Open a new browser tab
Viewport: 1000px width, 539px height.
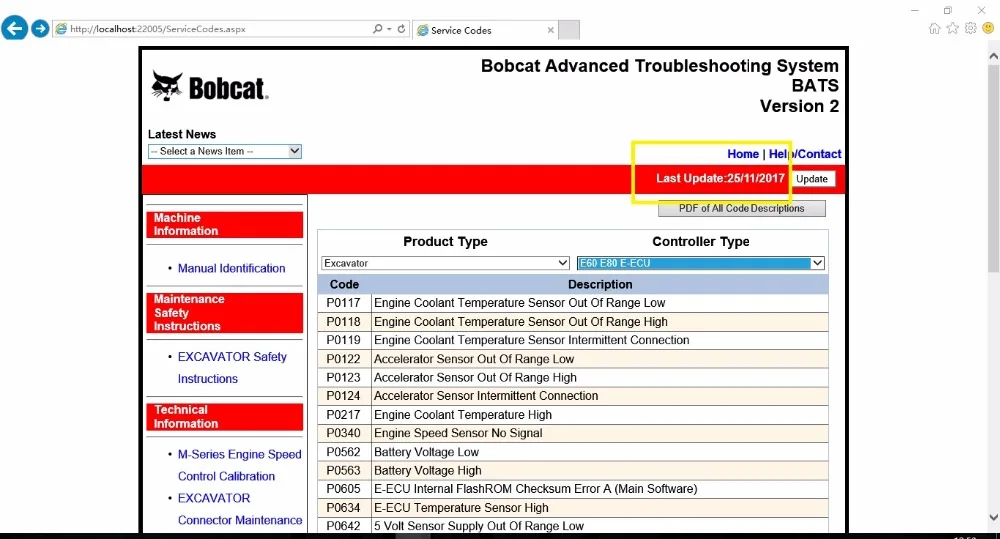click(x=569, y=30)
